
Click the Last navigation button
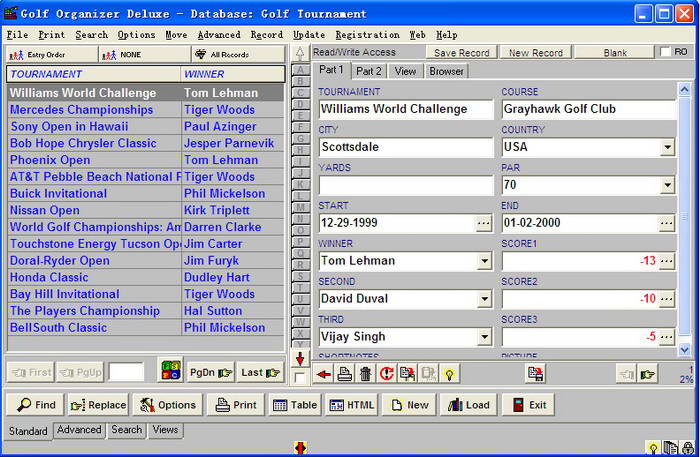click(260, 372)
